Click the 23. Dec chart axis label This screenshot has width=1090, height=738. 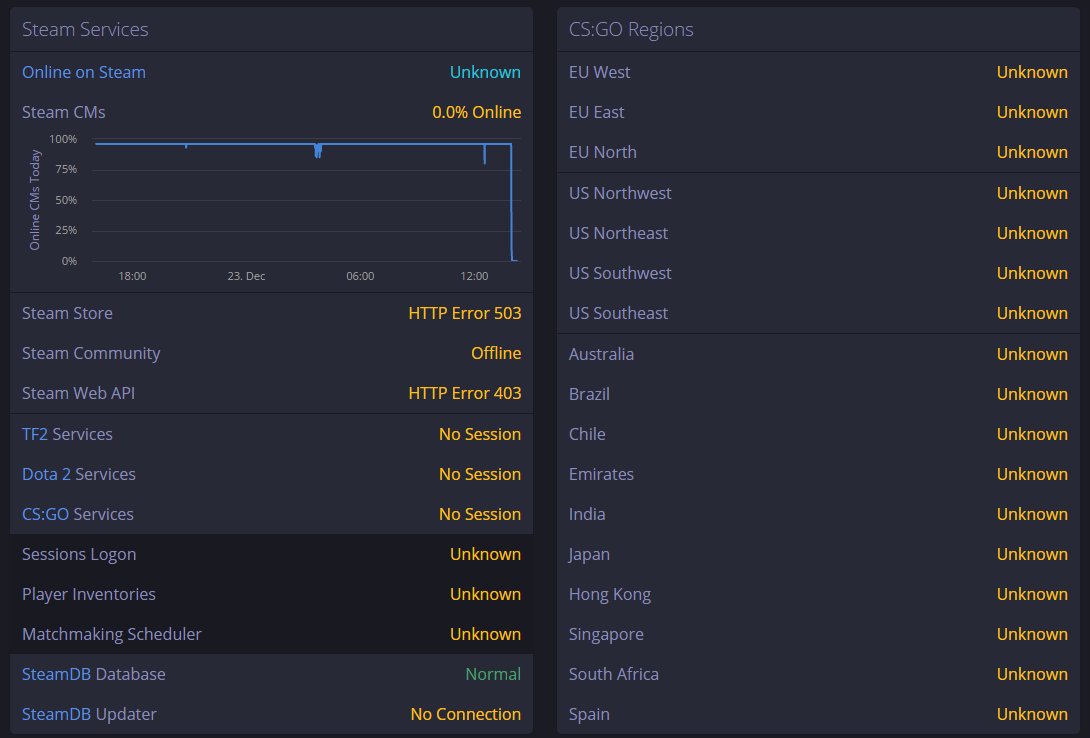[246, 277]
